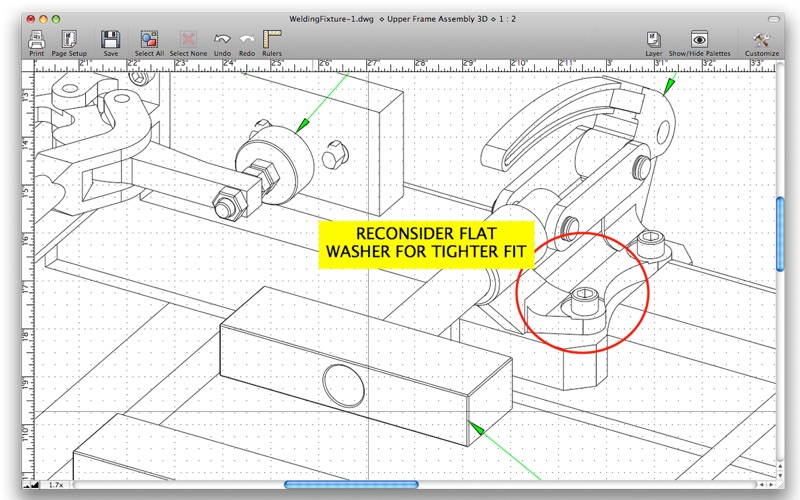
Task: Click the horizontal scrollbar thumb
Action: tap(351, 485)
